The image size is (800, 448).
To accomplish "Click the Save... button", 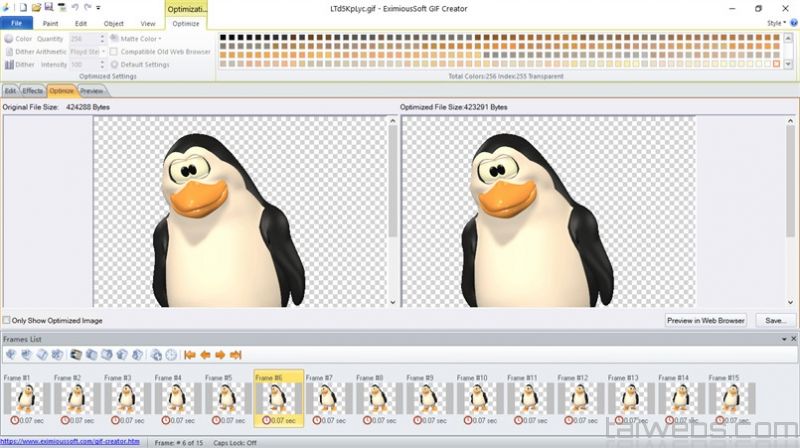I will (773, 321).
